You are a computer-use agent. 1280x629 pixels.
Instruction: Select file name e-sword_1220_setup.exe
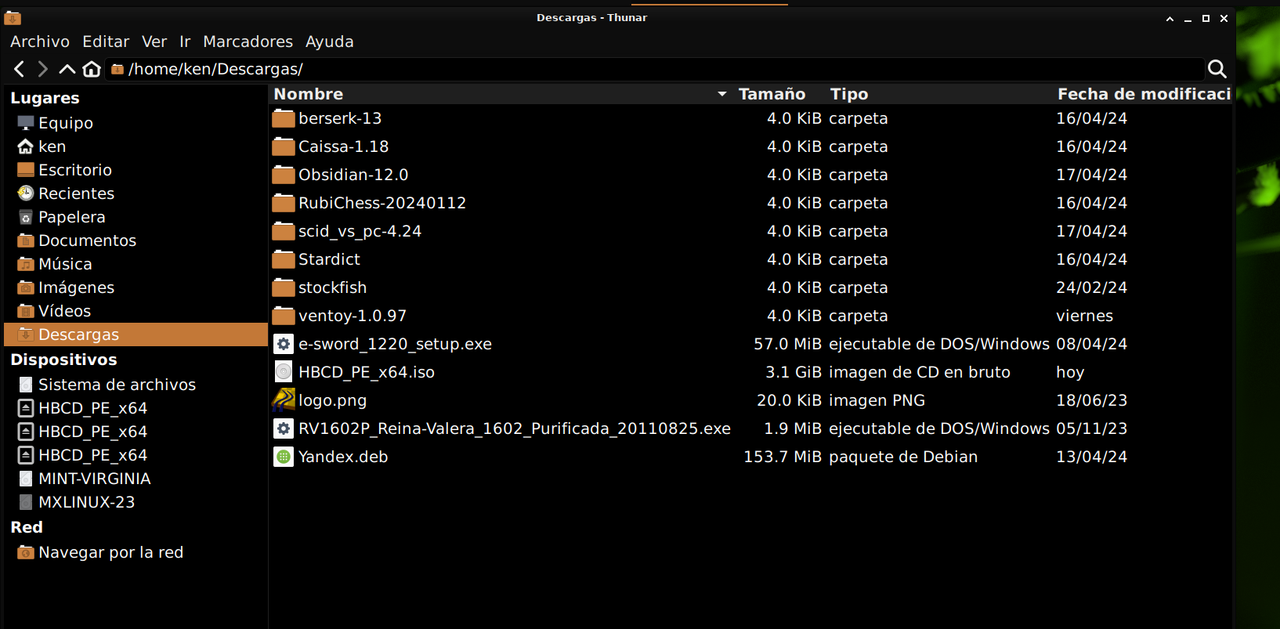395,344
